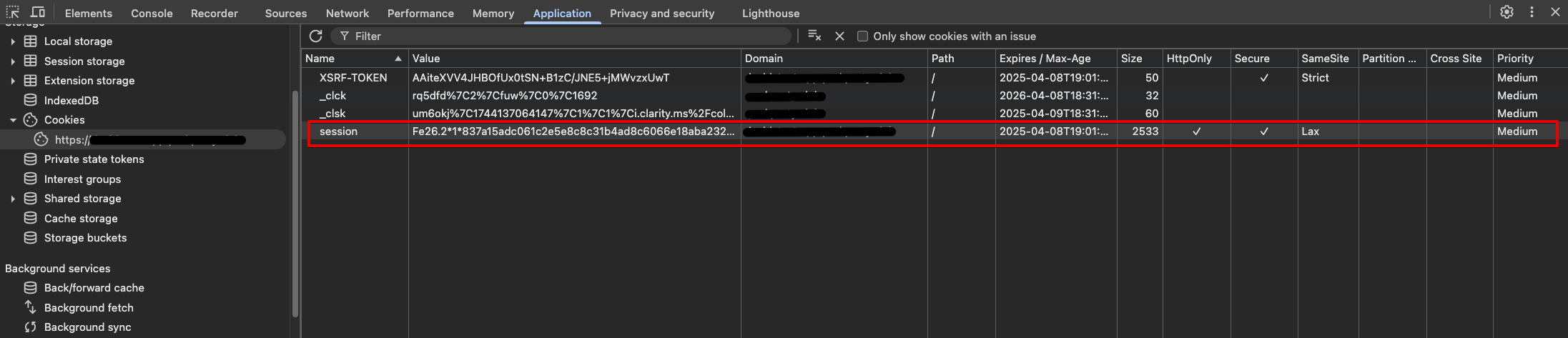
Task: Click the Interest groups database icon
Action: point(31,179)
